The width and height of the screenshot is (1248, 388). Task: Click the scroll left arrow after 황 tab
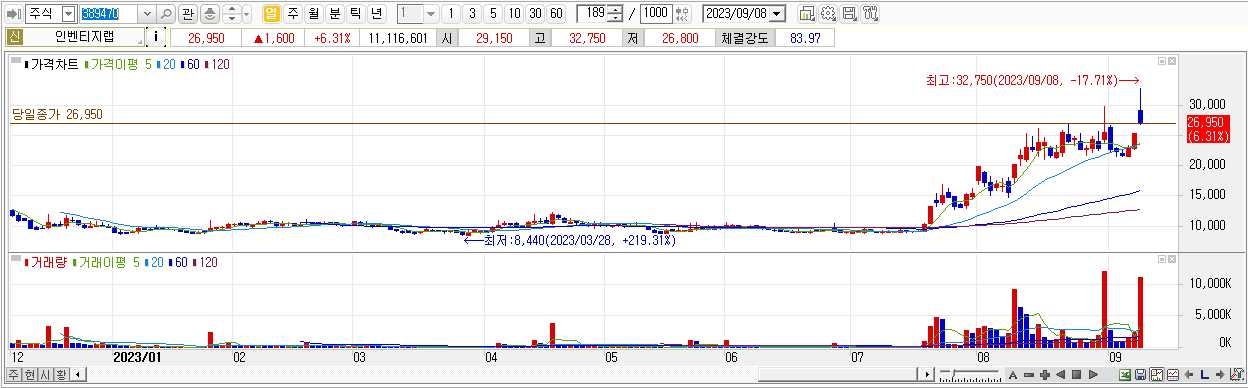[79, 375]
